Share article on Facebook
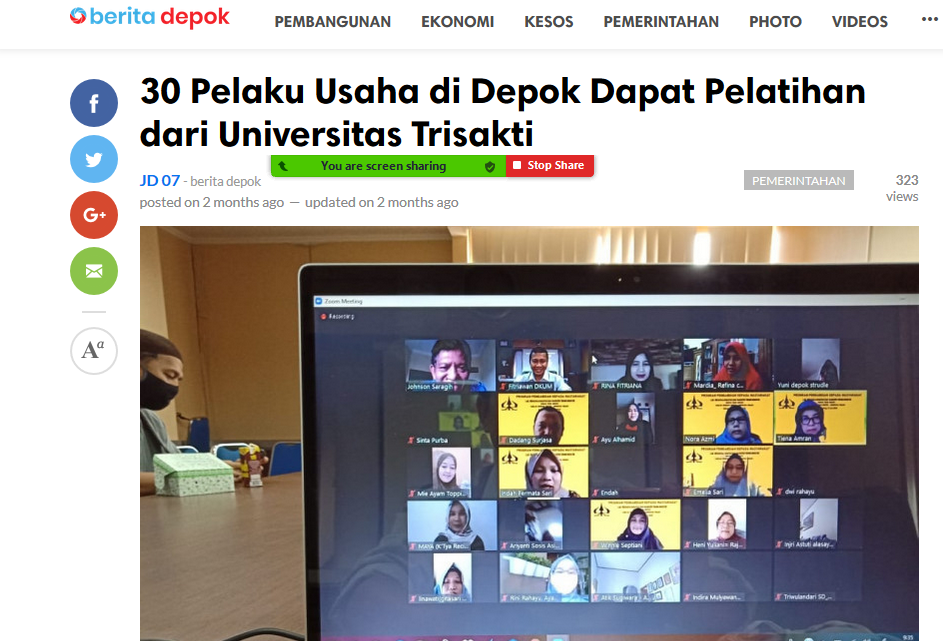The height and width of the screenshot is (641, 943). point(94,103)
